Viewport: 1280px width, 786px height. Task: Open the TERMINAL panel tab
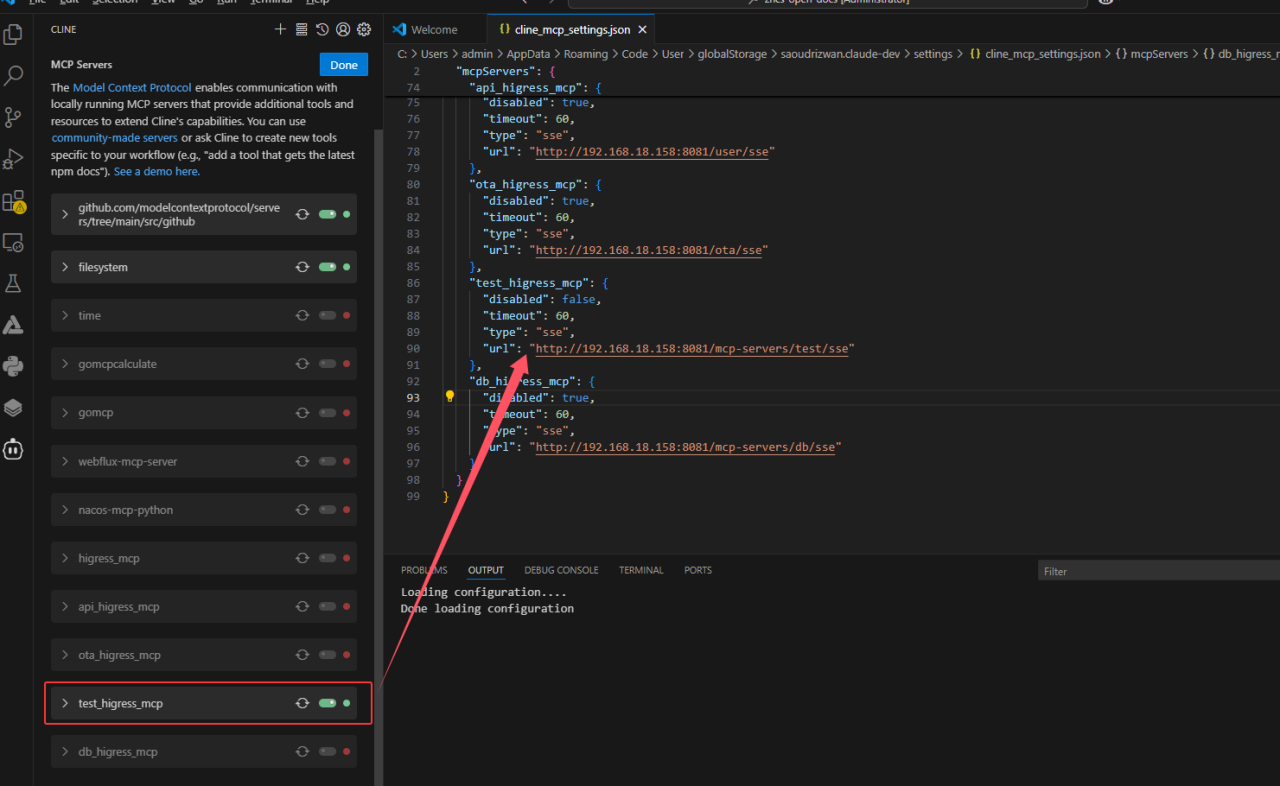(641, 570)
